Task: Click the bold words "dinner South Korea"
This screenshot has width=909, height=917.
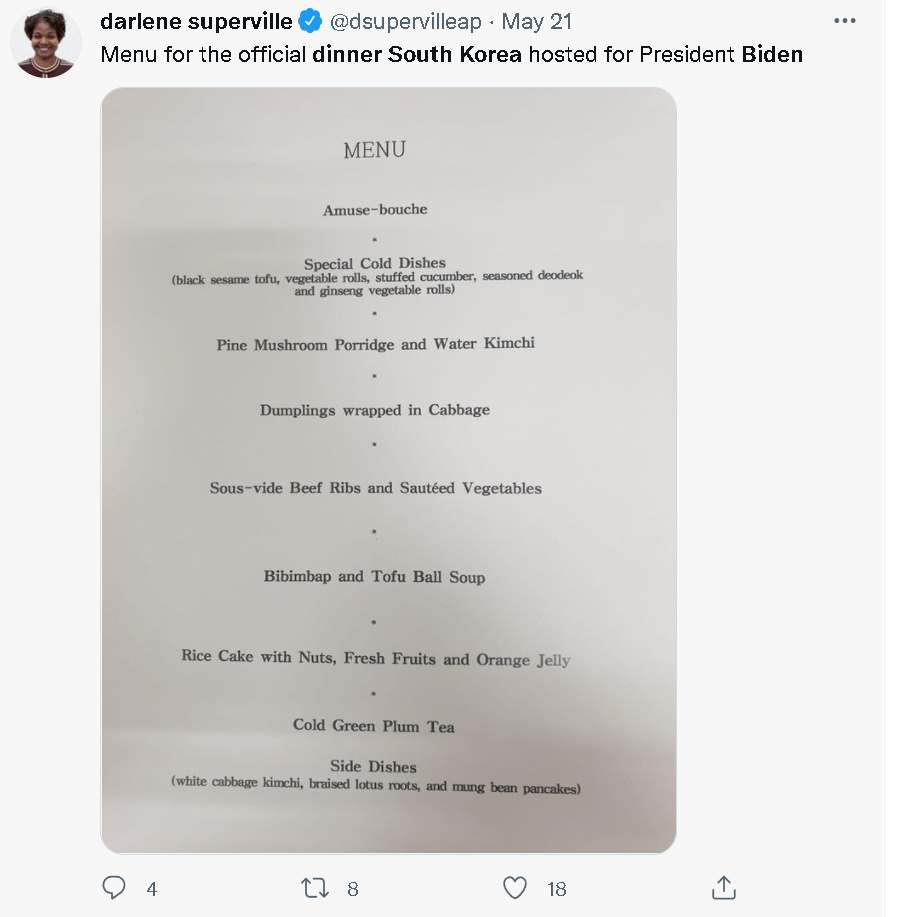Action: point(417,54)
